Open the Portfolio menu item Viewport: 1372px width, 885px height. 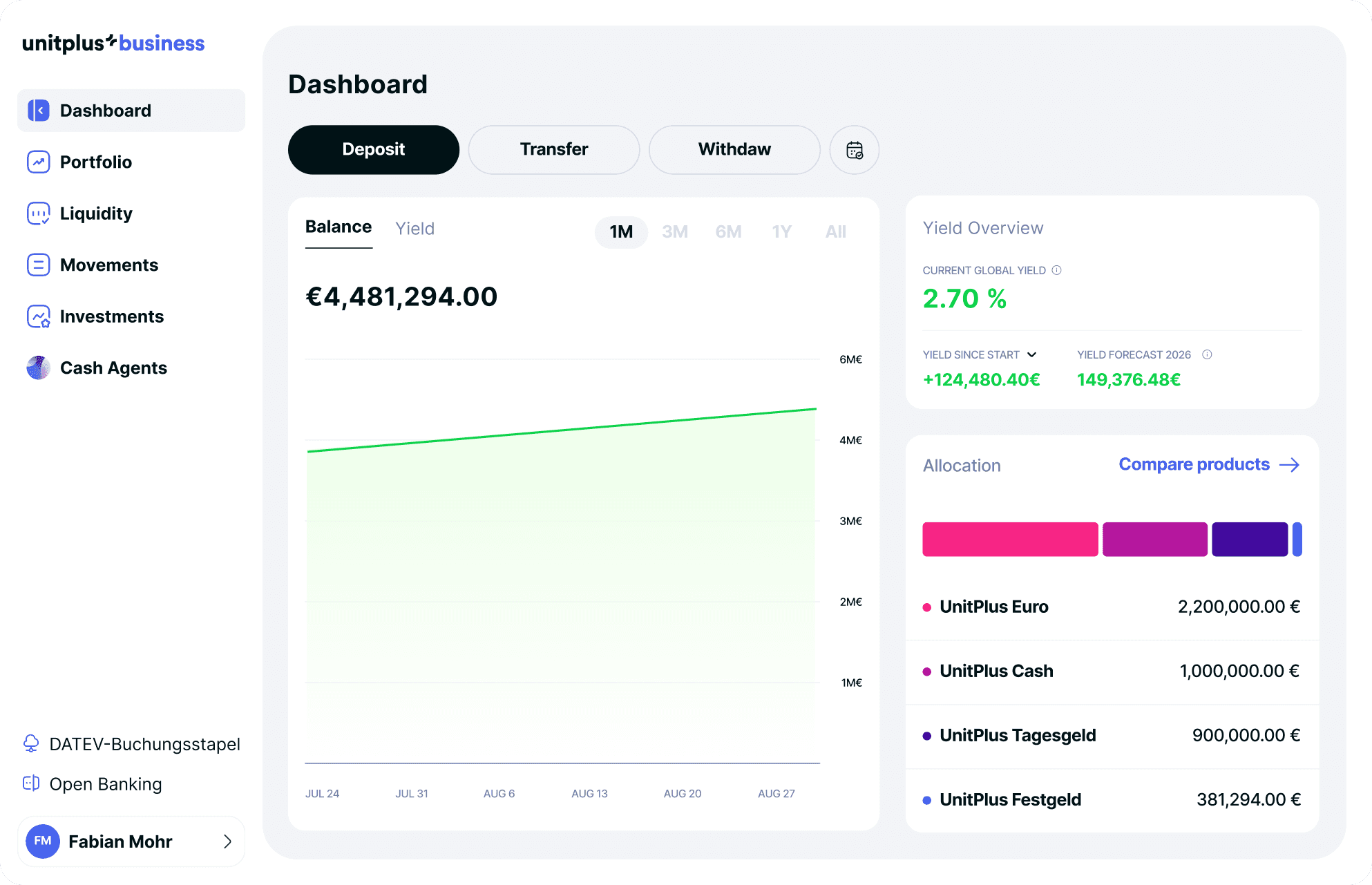point(131,162)
